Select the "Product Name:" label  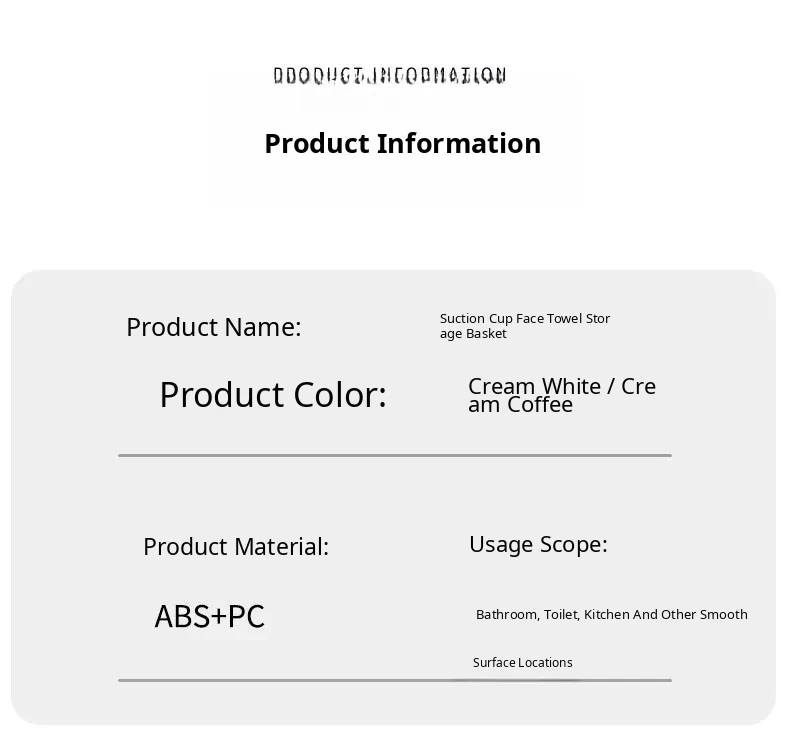click(x=213, y=327)
